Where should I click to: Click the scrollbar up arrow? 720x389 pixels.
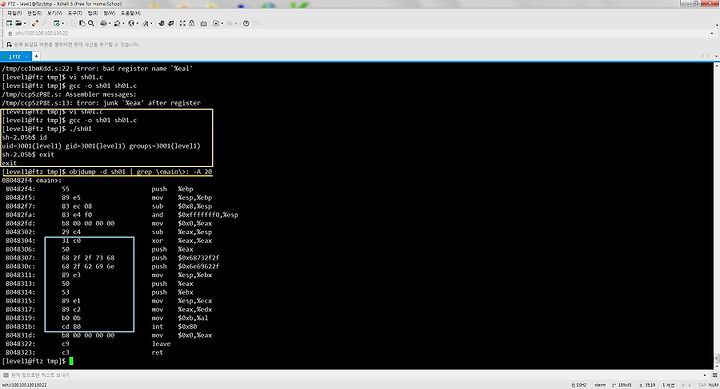tap(717, 65)
